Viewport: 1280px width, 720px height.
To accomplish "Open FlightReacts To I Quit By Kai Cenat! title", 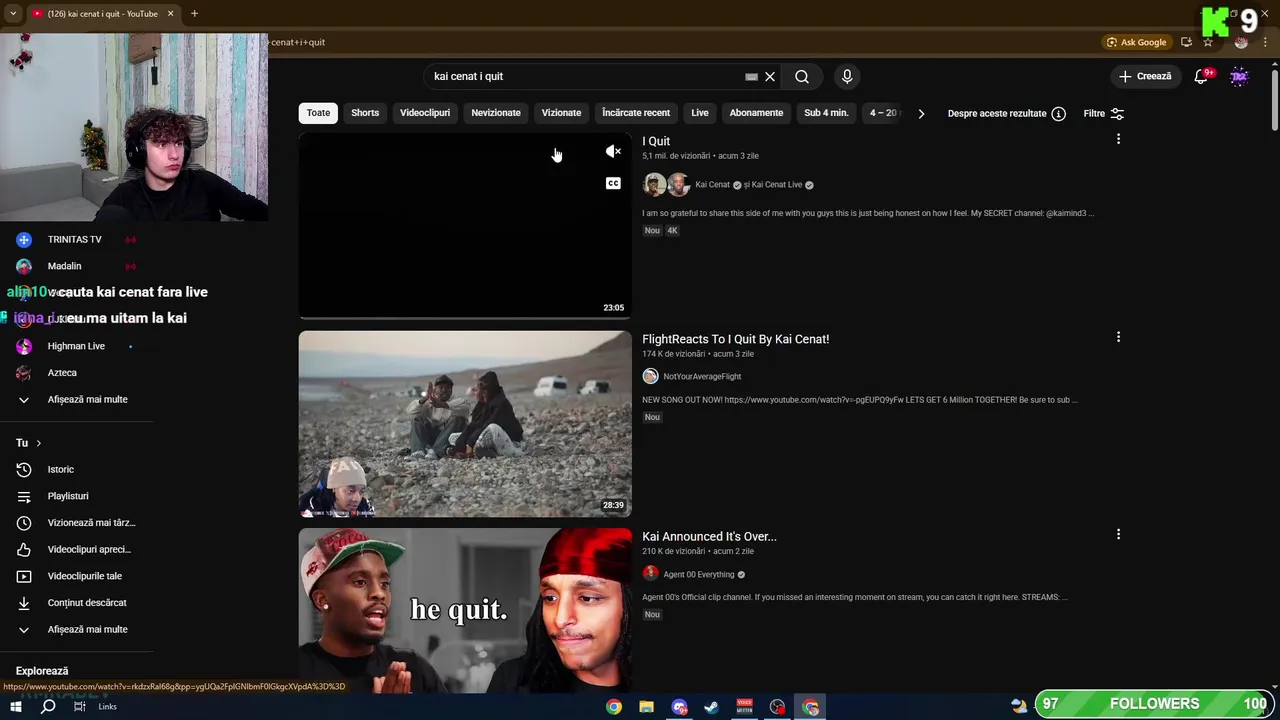I will (x=735, y=339).
